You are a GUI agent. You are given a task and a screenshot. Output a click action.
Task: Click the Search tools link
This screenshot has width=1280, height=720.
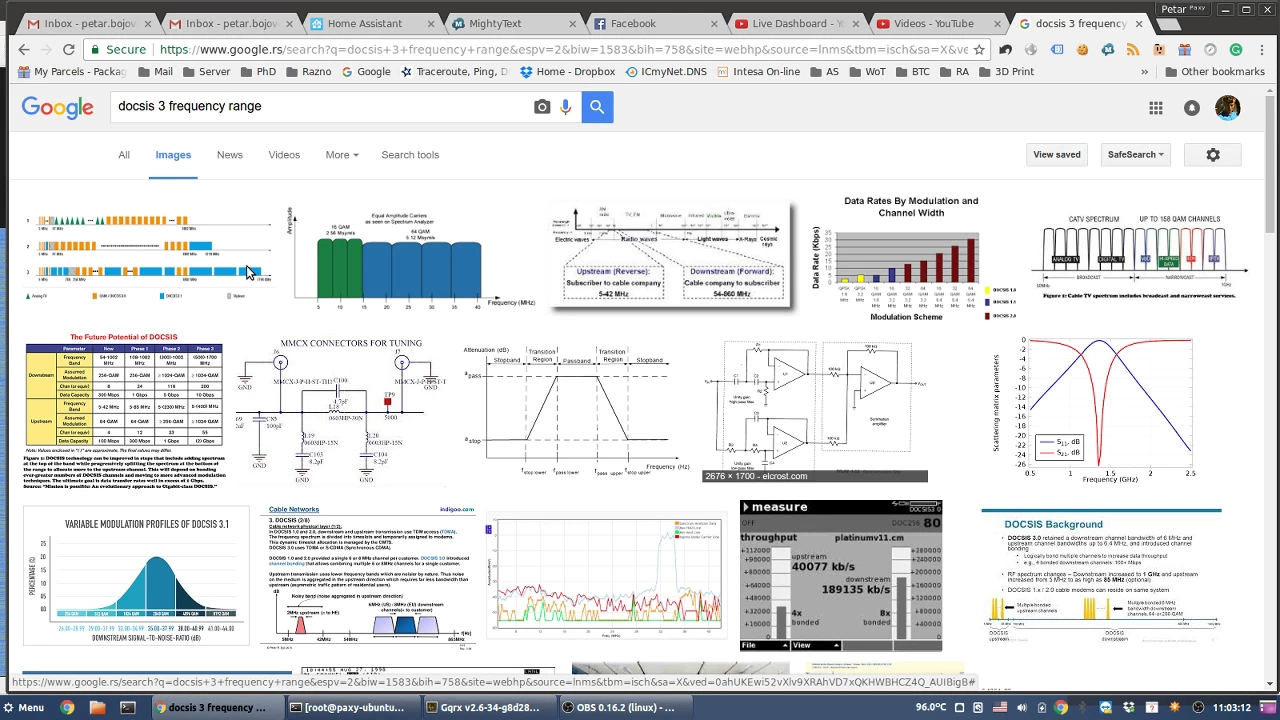[x=410, y=155]
